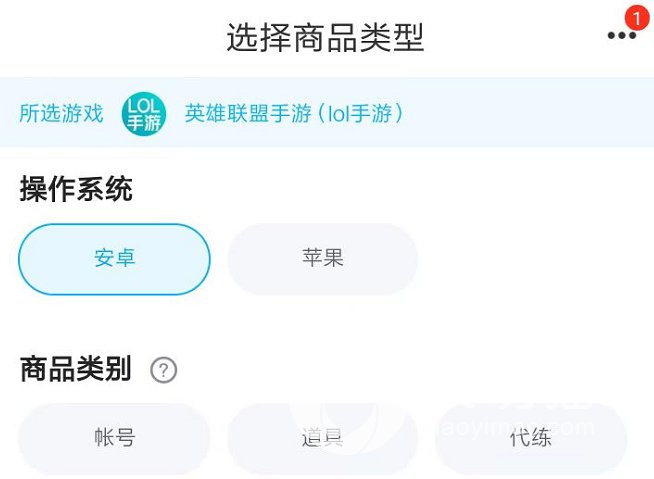Click the 选择商品类型 page title
This screenshot has width=654, height=479.
tap(326, 38)
